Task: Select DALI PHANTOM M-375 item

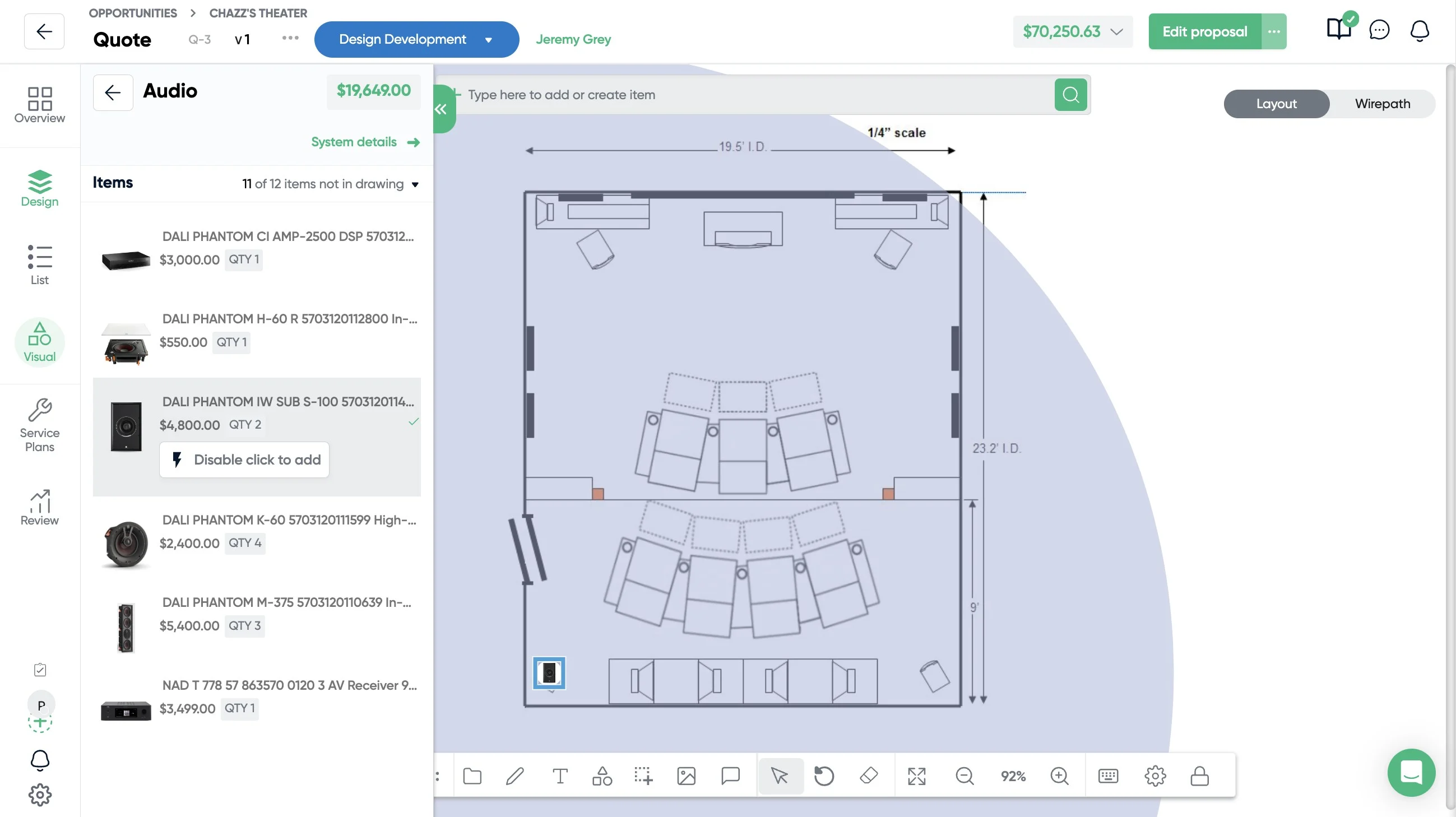Action: [x=257, y=620]
